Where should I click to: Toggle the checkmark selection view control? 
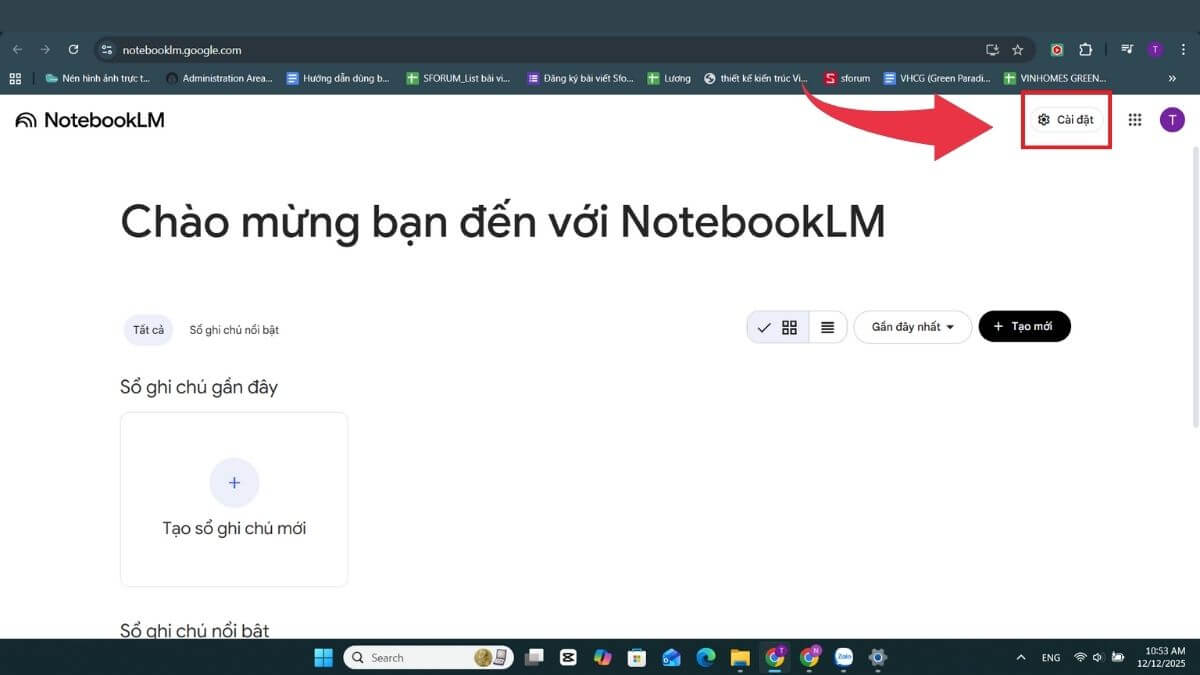(764, 326)
